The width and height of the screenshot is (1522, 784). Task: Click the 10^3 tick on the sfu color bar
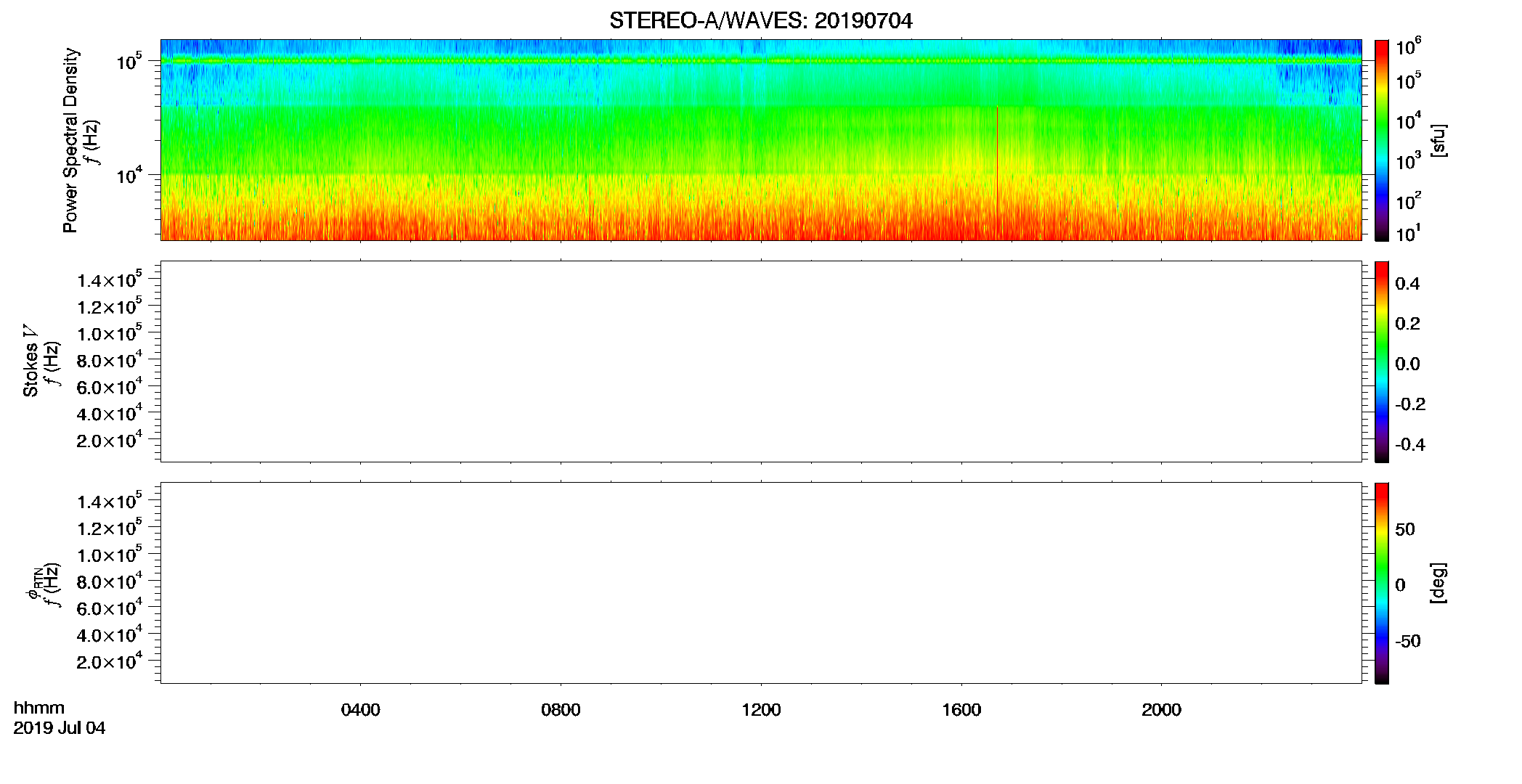click(1409, 161)
